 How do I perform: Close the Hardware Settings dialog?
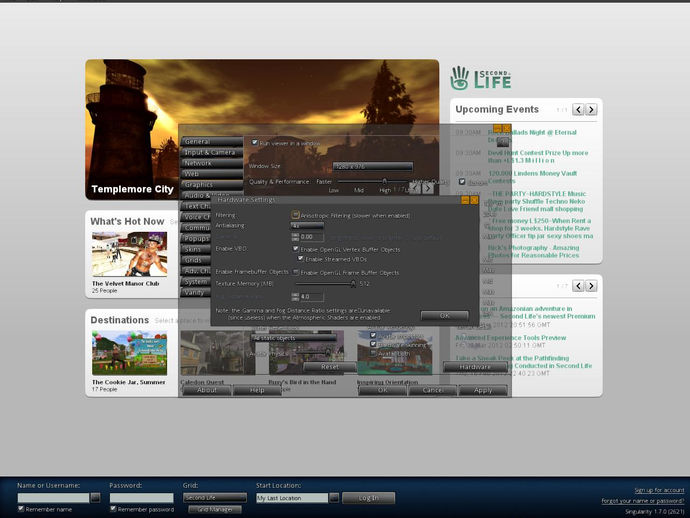click(x=474, y=200)
